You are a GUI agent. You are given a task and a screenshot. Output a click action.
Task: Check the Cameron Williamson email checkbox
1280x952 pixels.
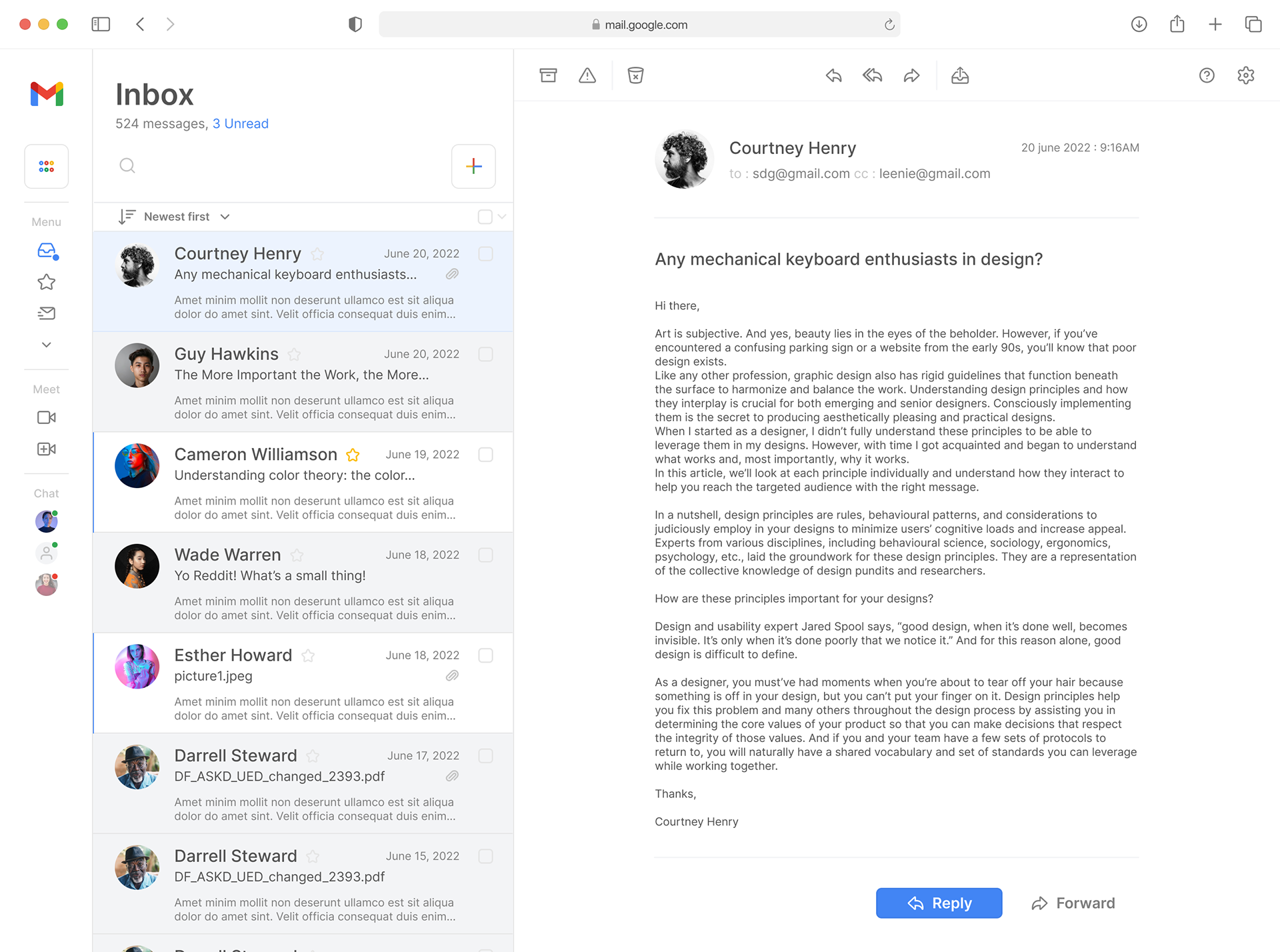point(485,455)
